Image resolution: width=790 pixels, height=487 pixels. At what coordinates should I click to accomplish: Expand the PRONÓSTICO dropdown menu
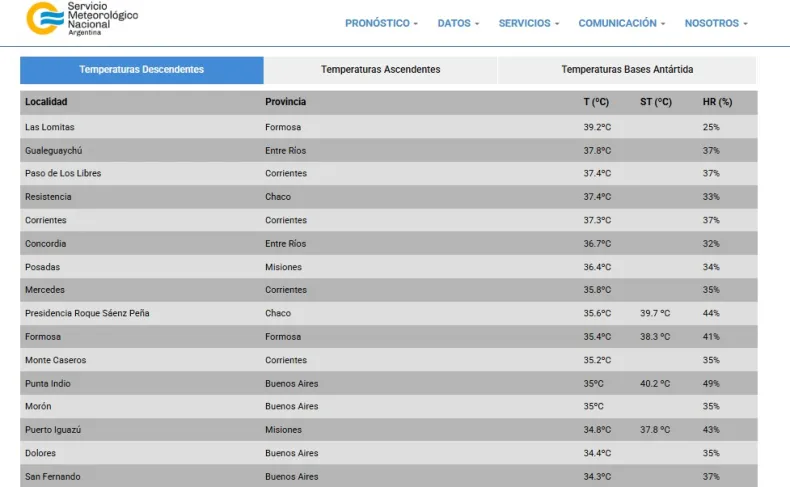click(381, 23)
